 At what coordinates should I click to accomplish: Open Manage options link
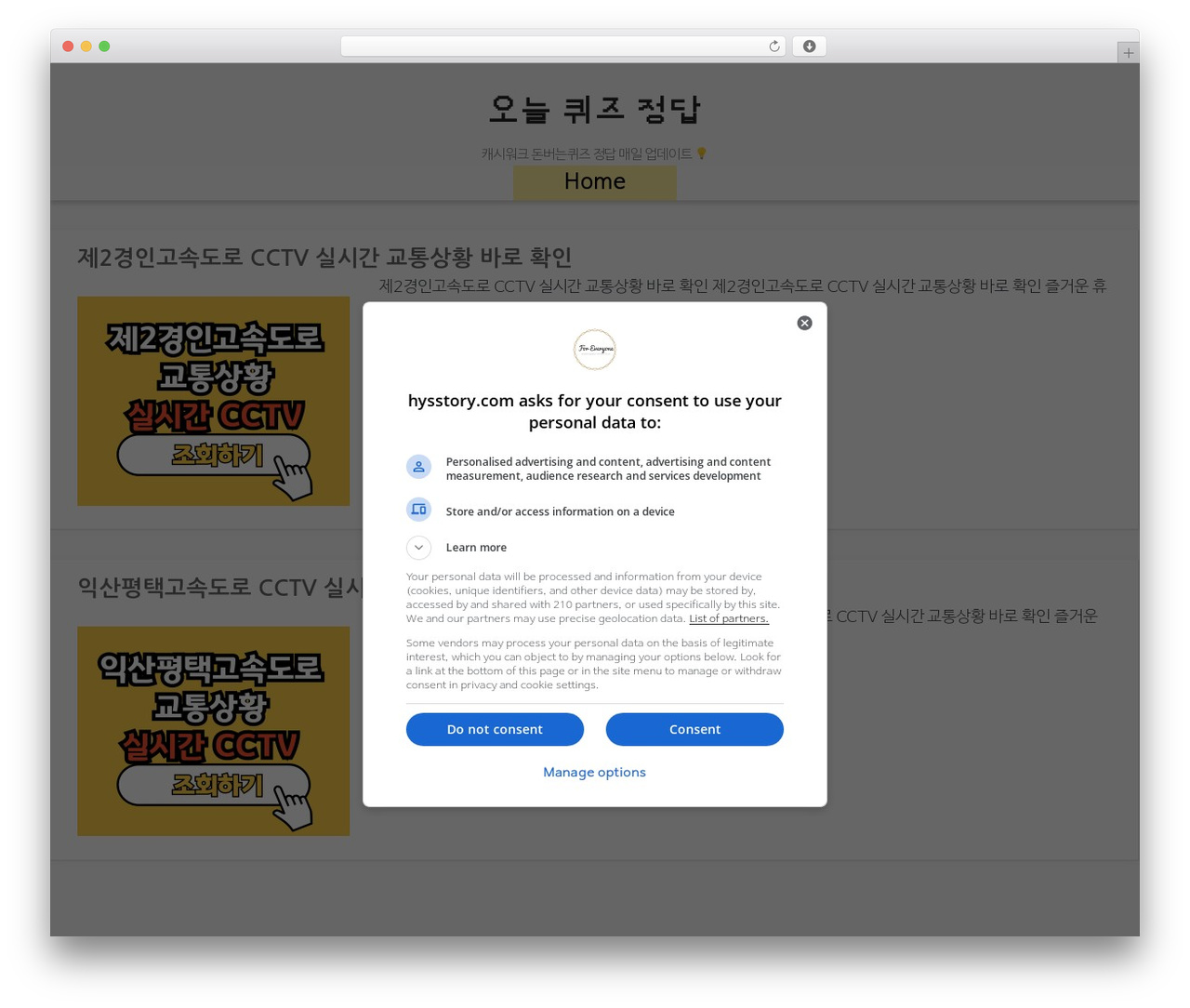click(594, 772)
